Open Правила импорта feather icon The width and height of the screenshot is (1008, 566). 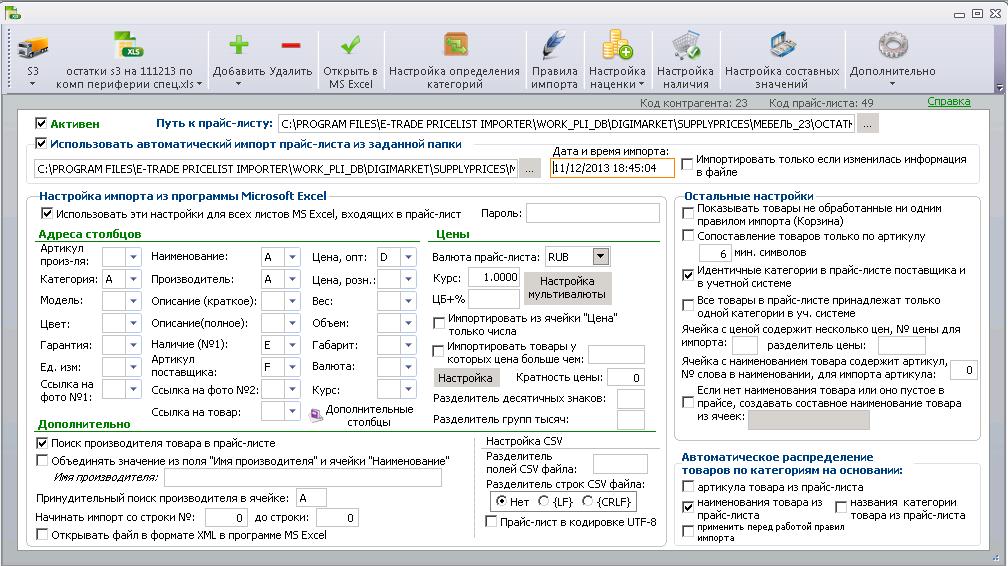pos(554,45)
